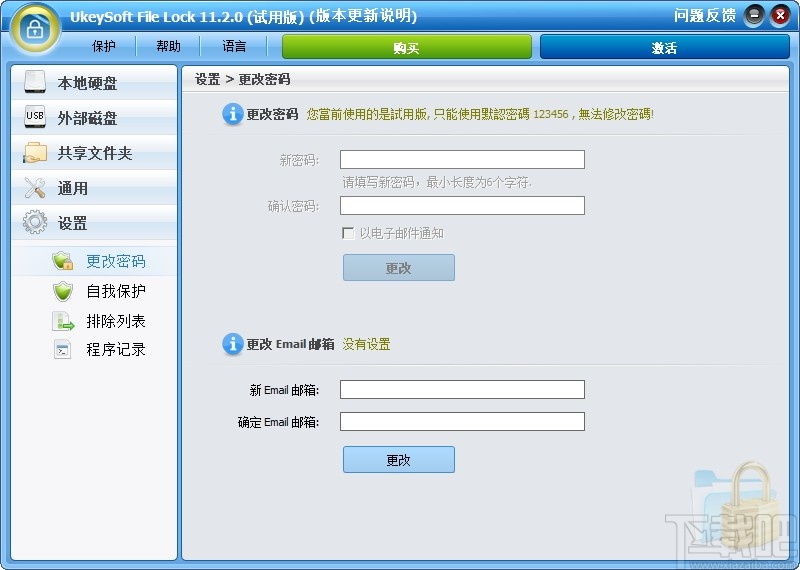The width and height of the screenshot is (800, 570).
Task: Click the 确认密码 input field
Action: (x=462, y=206)
